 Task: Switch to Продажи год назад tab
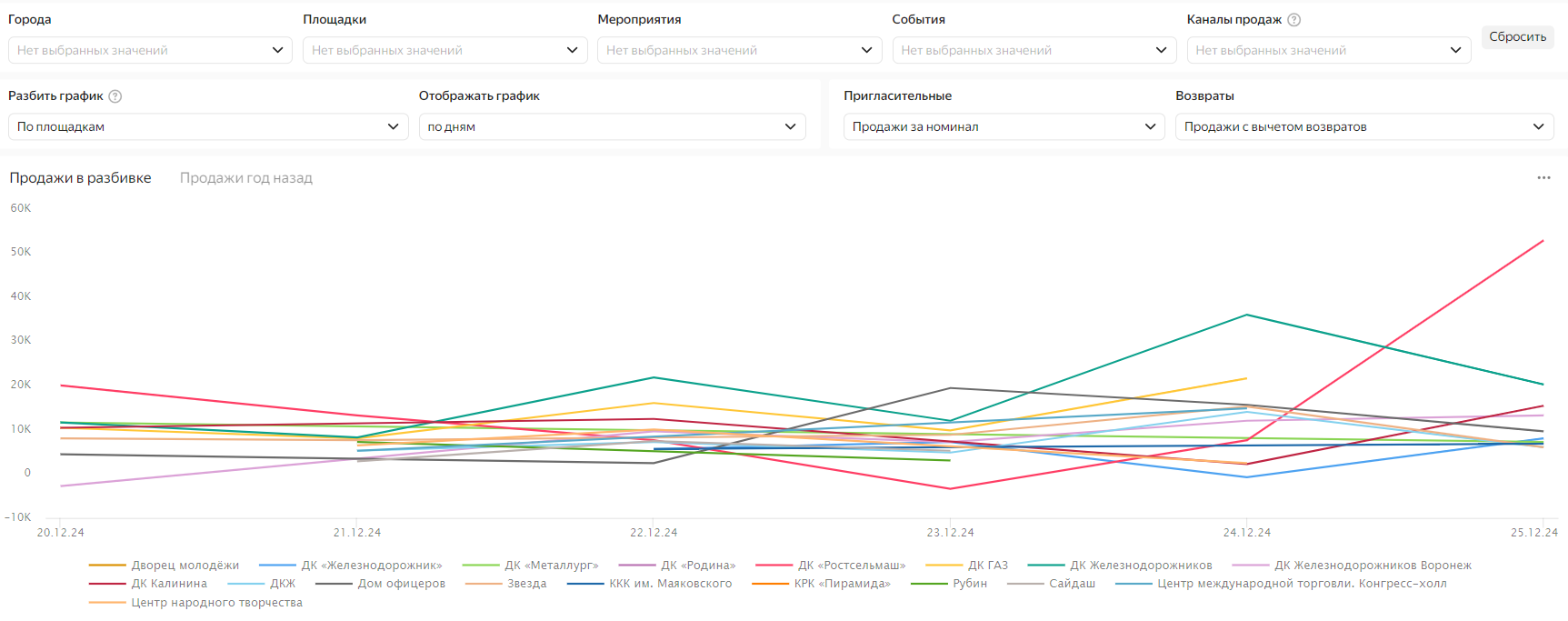click(x=245, y=178)
